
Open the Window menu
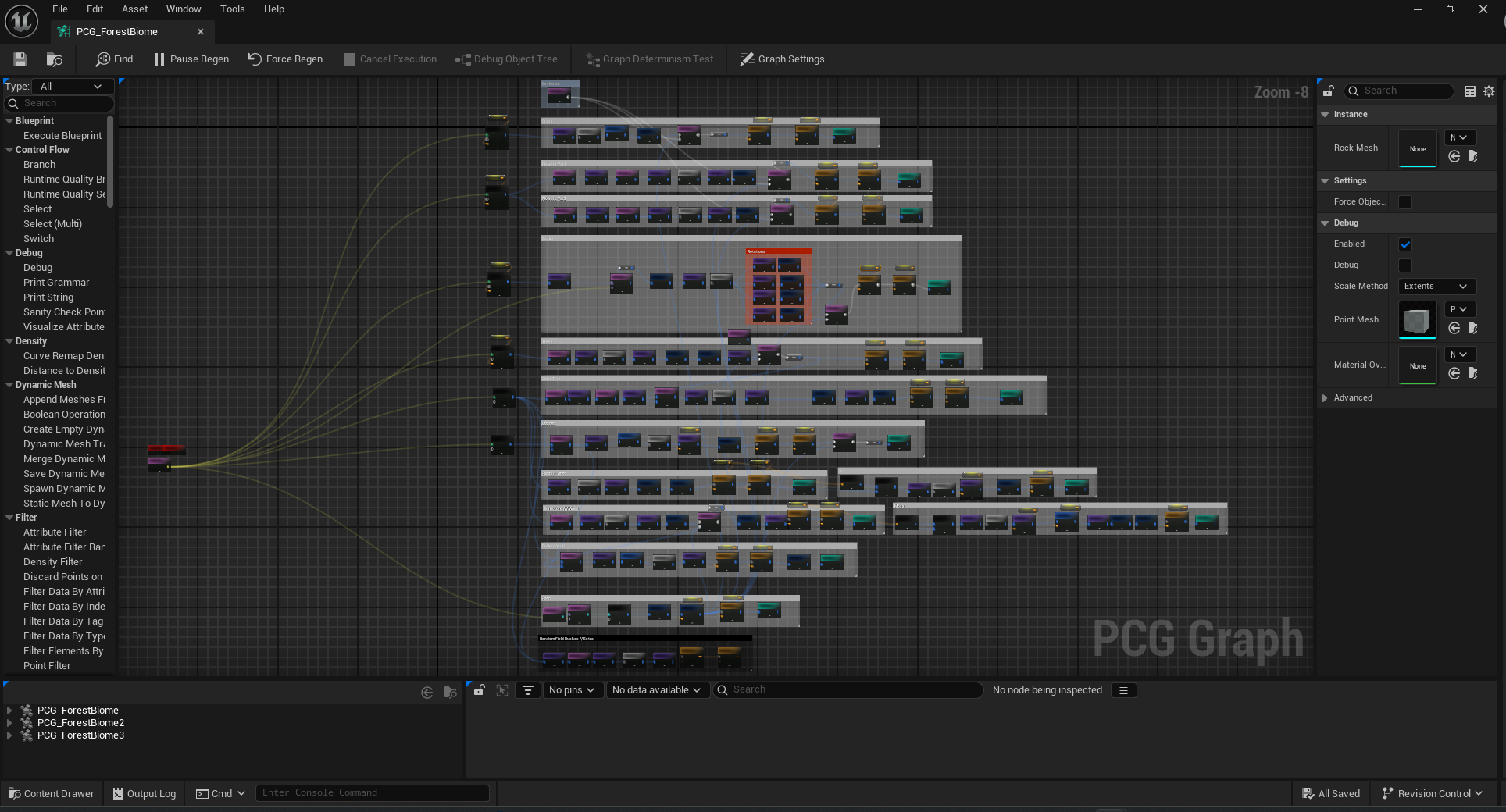184,9
